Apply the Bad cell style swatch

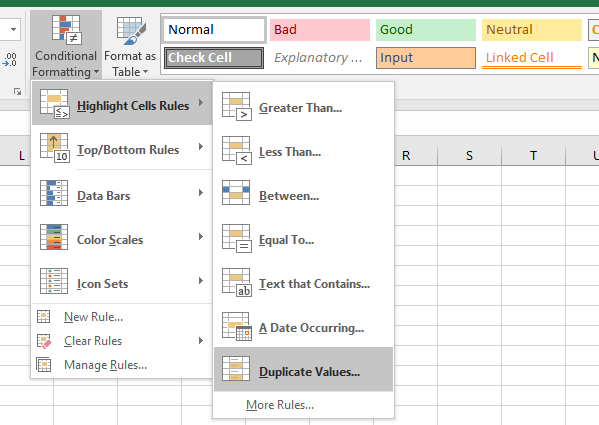pyautogui.click(x=320, y=30)
